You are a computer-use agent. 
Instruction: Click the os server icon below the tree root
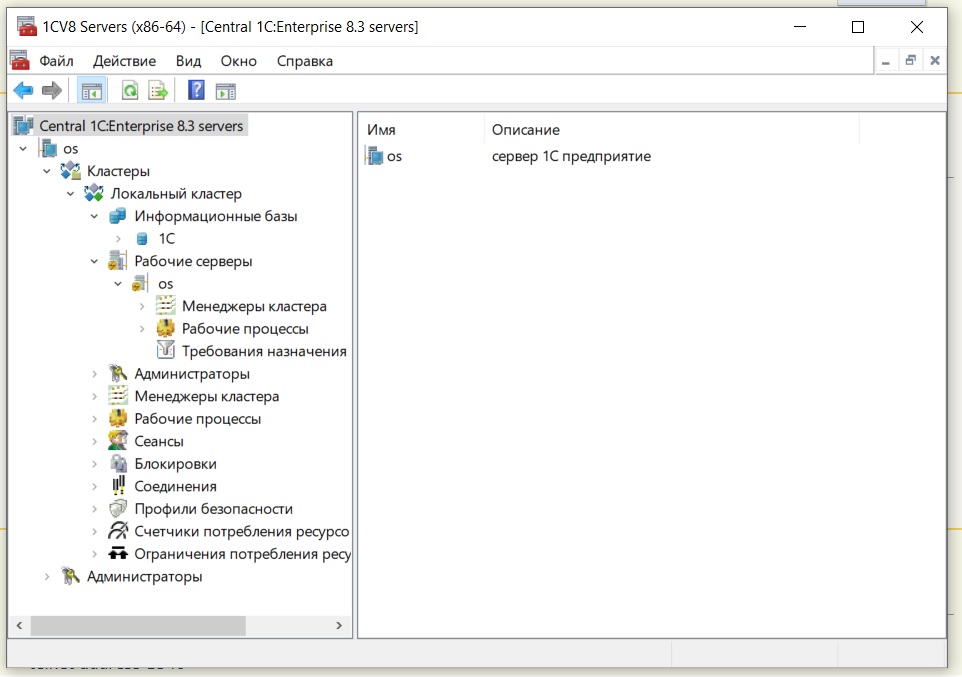tap(48, 149)
